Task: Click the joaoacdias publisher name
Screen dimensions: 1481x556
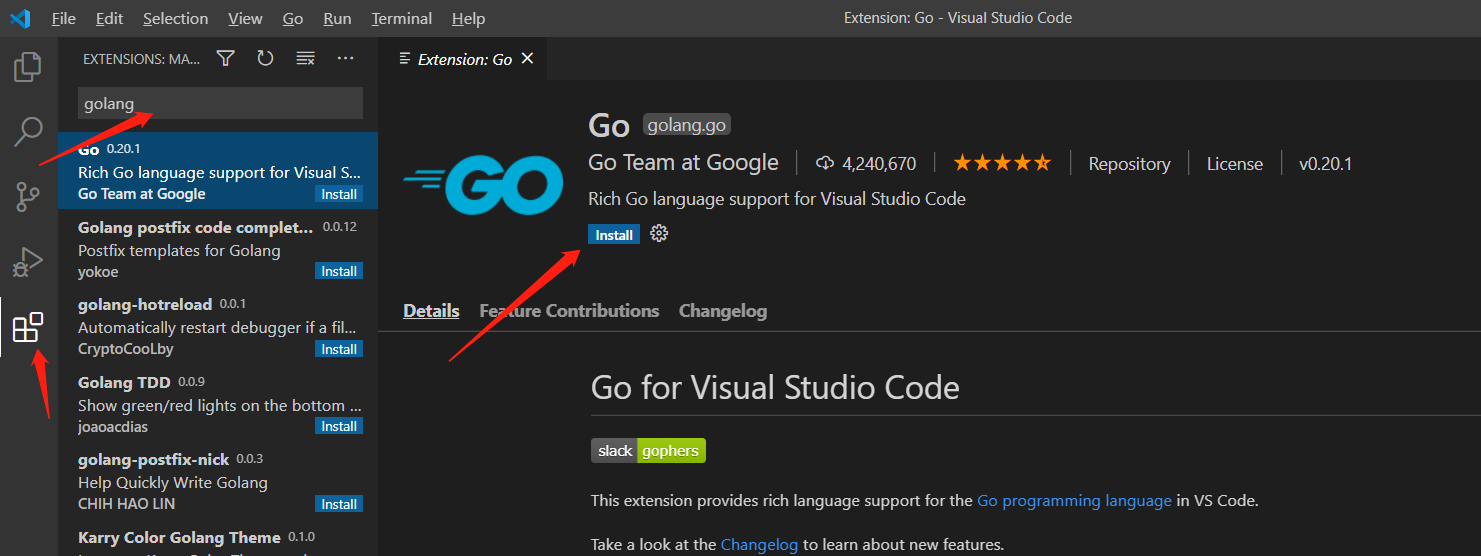Action: point(112,426)
